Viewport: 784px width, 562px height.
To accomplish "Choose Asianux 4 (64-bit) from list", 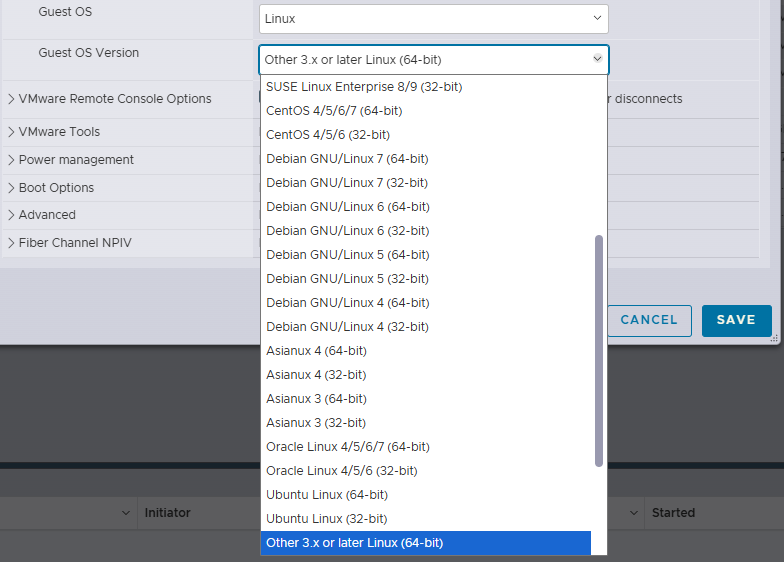I will [x=426, y=350].
